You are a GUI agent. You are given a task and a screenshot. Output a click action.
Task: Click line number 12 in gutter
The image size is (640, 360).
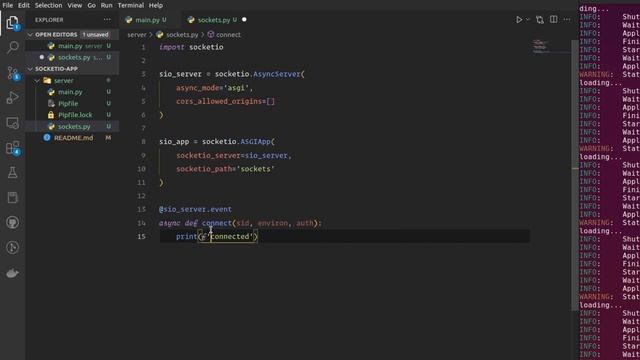click(141, 196)
